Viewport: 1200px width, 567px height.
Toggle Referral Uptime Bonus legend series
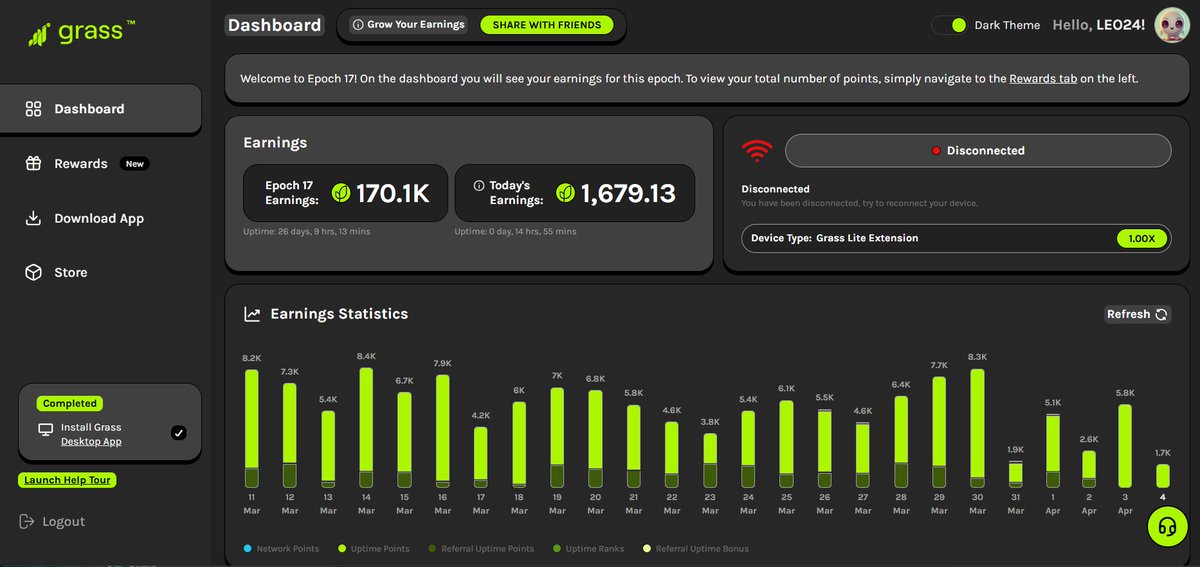(695, 549)
